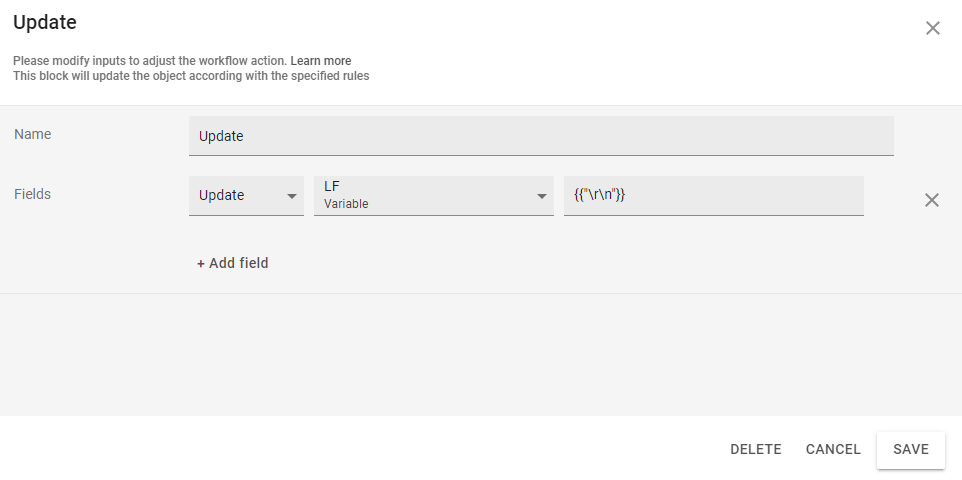Click the "Please modify inputs" instruction text

coord(150,61)
